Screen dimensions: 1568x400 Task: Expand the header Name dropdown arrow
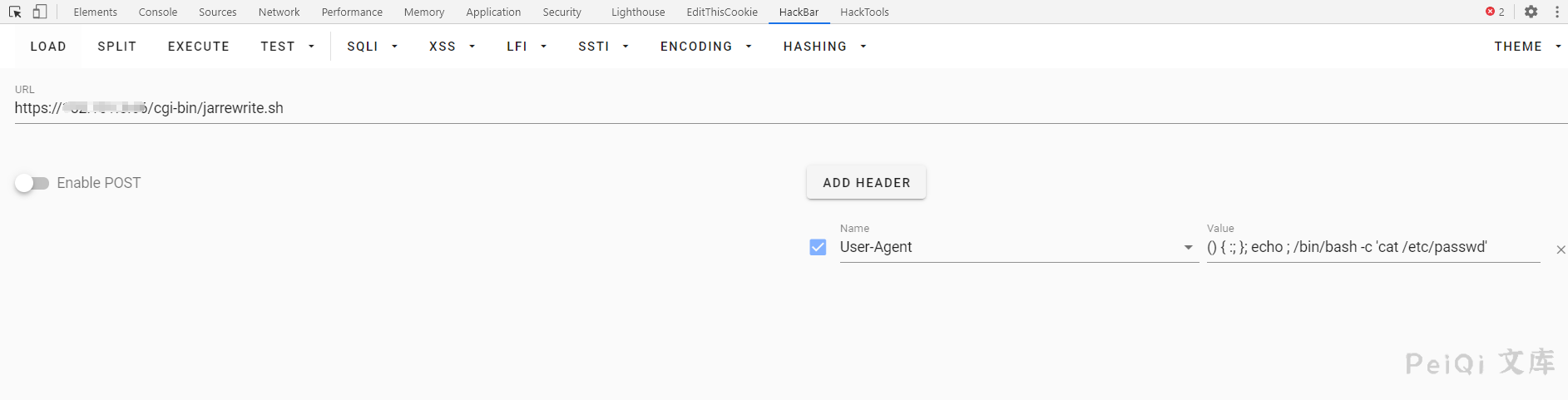tap(1188, 248)
